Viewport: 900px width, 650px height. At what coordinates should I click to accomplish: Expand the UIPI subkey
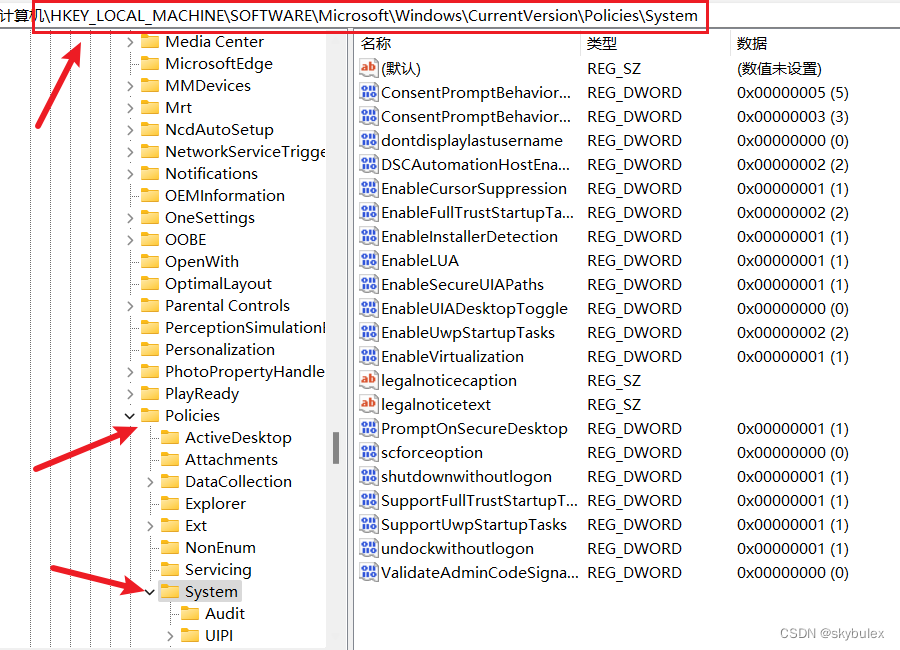(170, 636)
